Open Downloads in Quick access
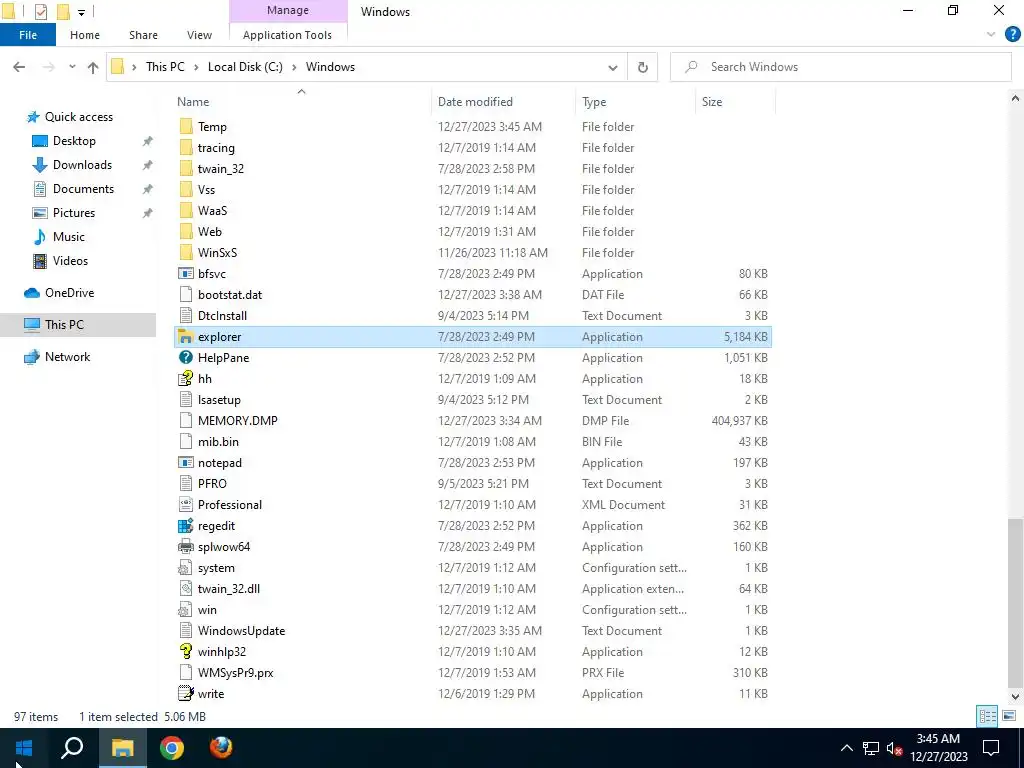This screenshot has width=1024, height=768. (82, 165)
